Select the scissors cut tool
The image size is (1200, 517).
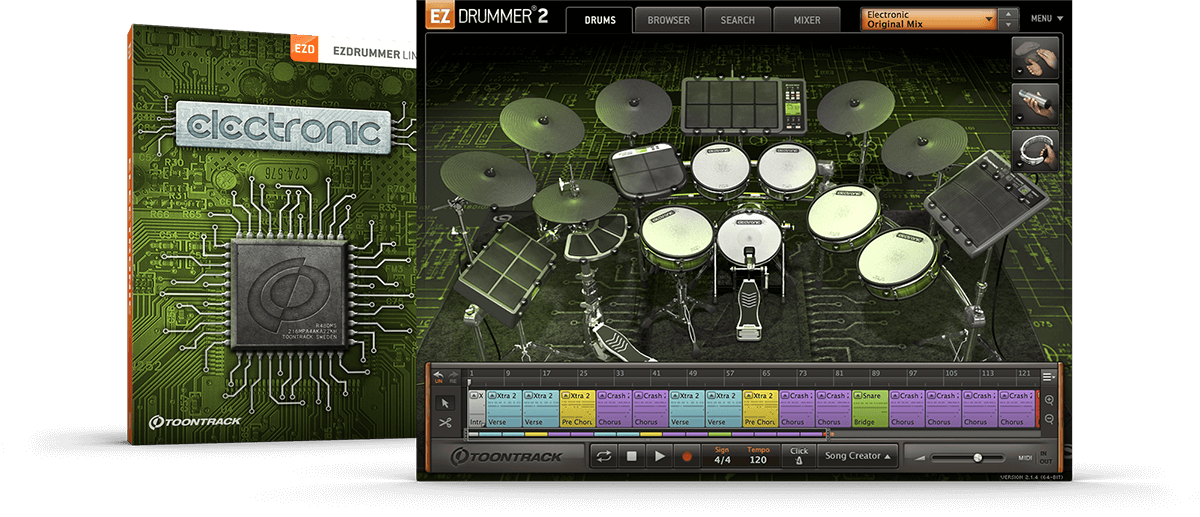point(445,422)
